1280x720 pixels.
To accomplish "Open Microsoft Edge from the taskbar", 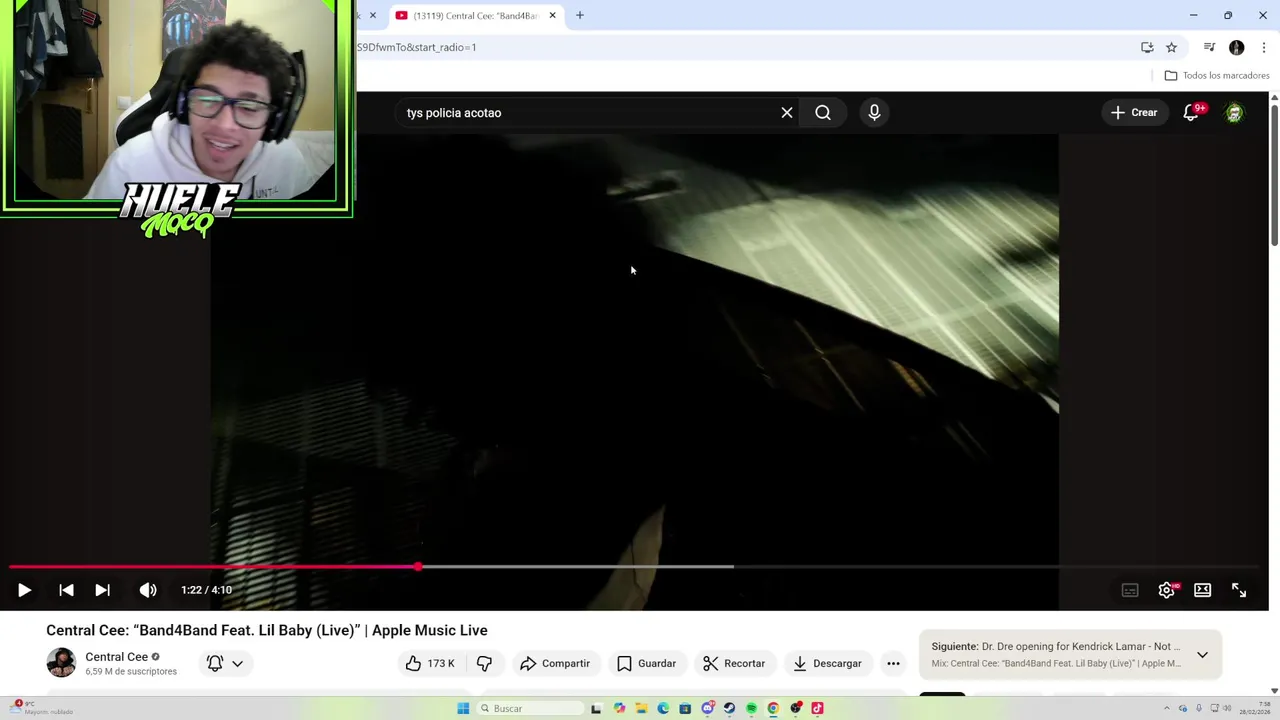I will 663,708.
